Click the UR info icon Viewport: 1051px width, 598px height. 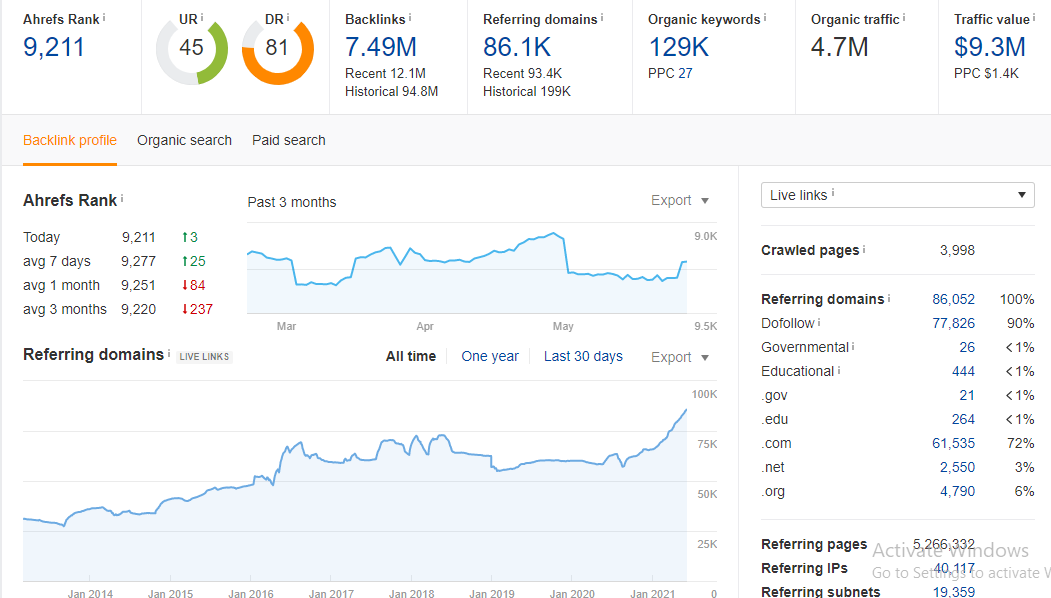[x=203, y=18]
